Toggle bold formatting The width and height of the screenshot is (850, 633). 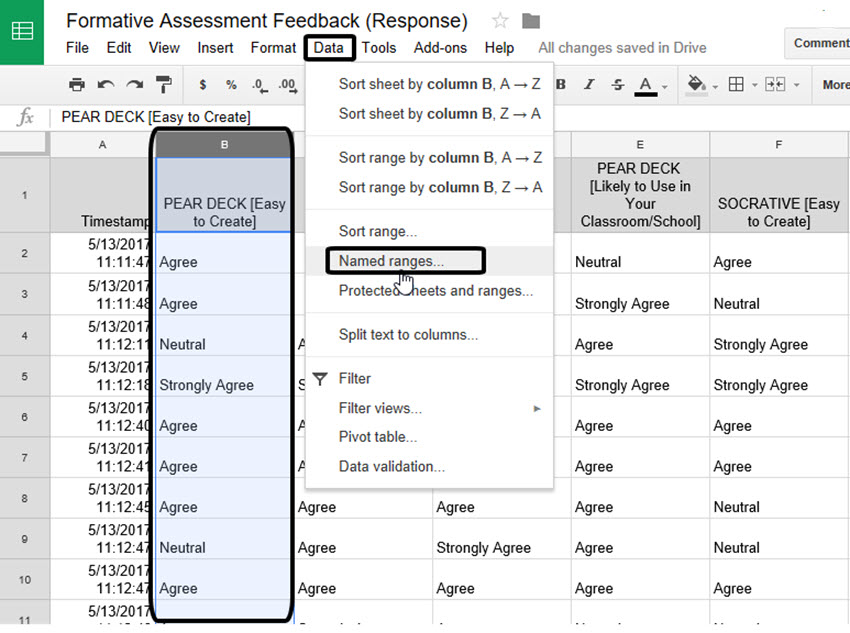click(x=561, y=85)
